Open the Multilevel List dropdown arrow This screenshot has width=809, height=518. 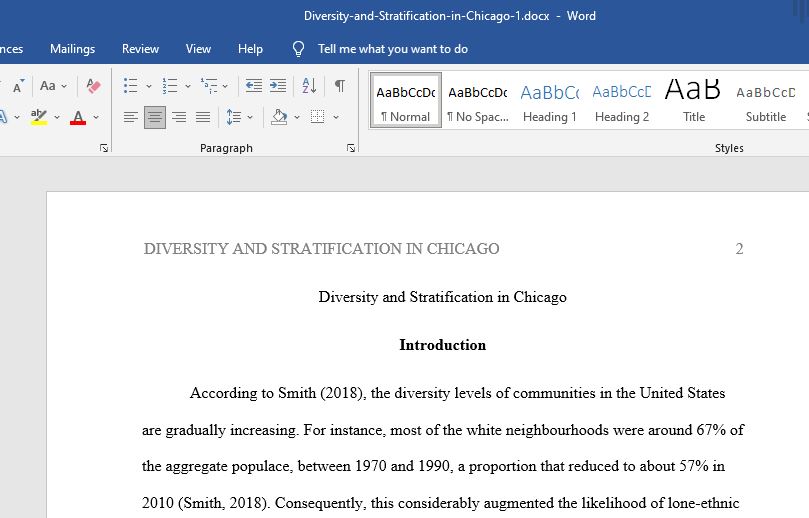click(x=225, y=86)
